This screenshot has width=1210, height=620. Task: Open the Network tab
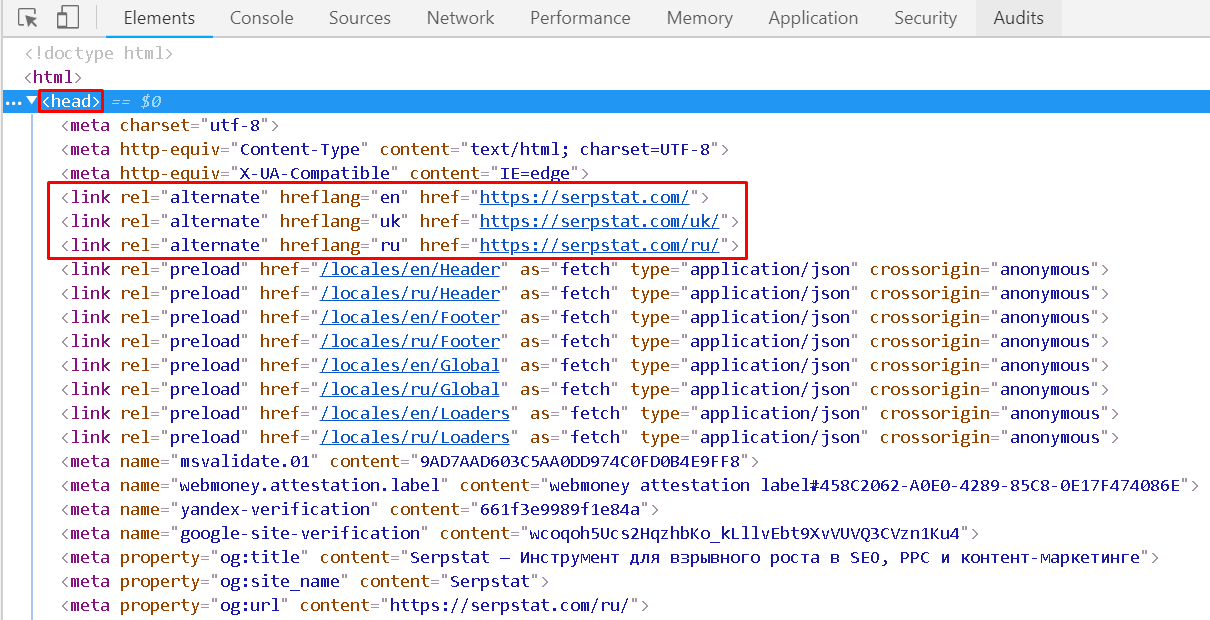pos(460,18)
